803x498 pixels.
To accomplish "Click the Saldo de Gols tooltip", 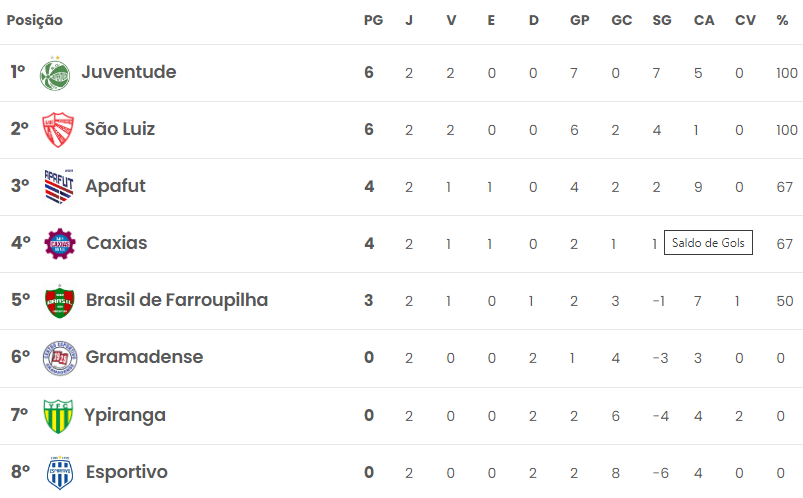I will click(708, 242).
